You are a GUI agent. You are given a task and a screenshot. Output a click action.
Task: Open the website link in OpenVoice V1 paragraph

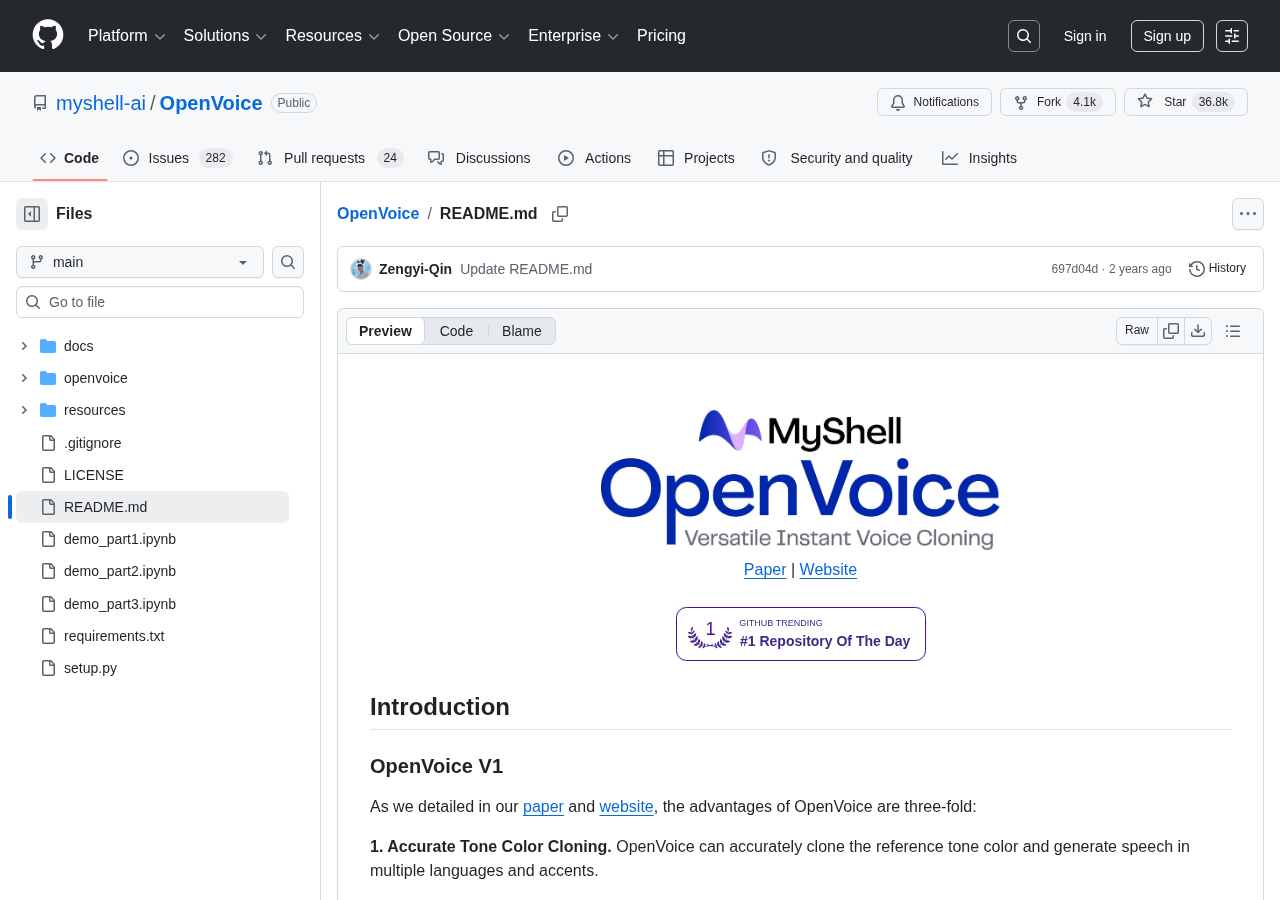pyautogui.click(x=626, y=807)
